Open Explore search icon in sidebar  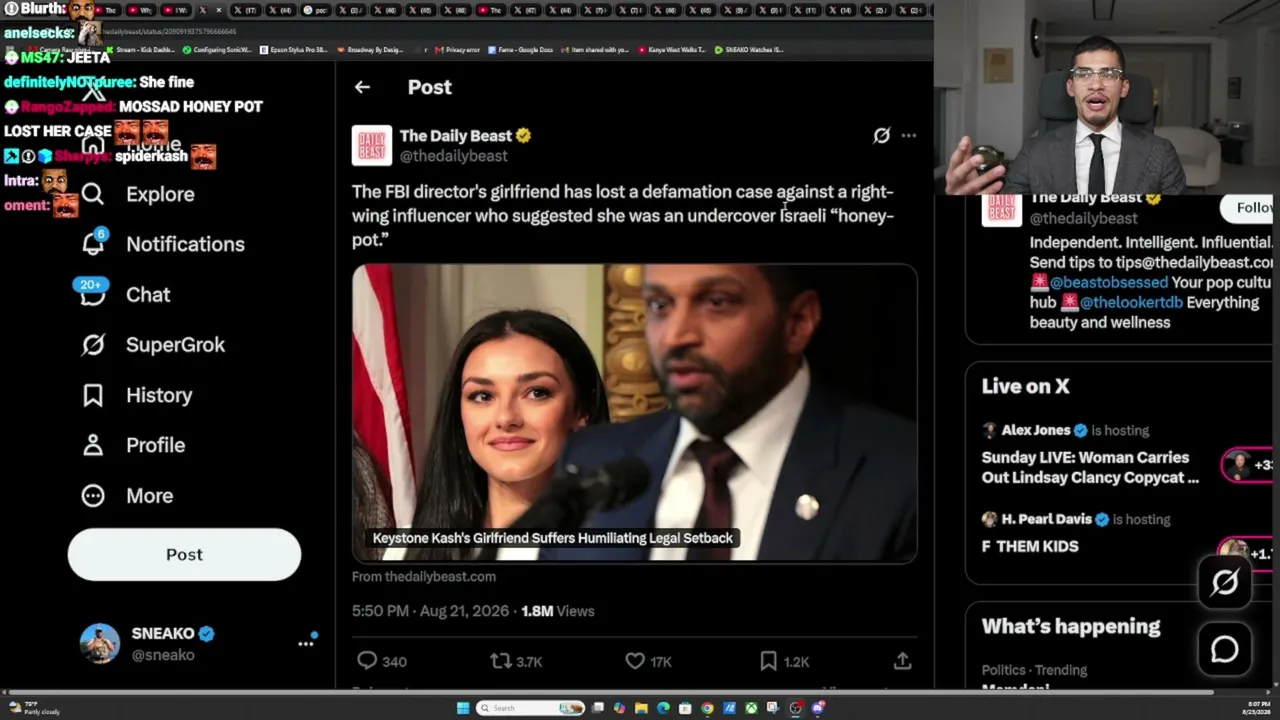pyautogui.click(x=93, y=194)
